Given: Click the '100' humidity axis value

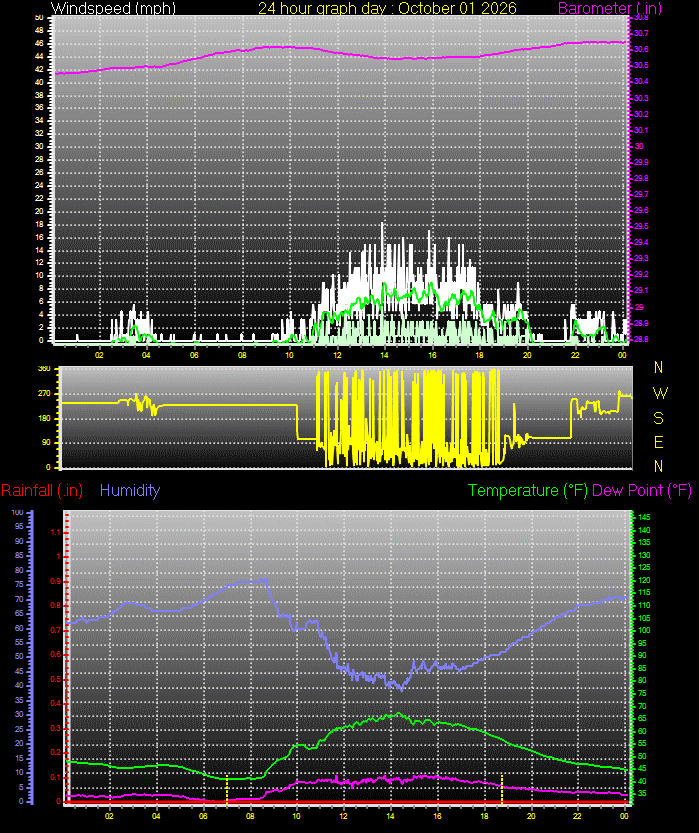Looking at the screenshot, I should pos(18,512).
